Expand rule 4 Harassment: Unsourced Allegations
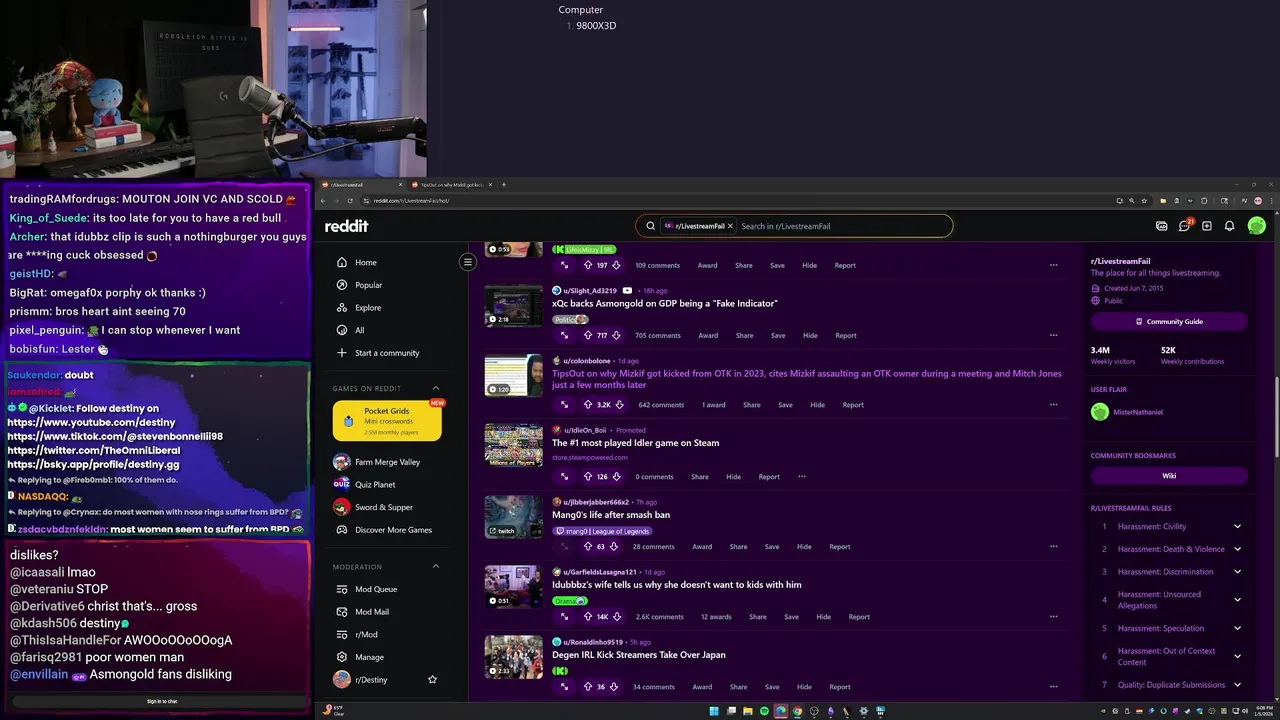 pyautogui.click(x=1237, y=599)
